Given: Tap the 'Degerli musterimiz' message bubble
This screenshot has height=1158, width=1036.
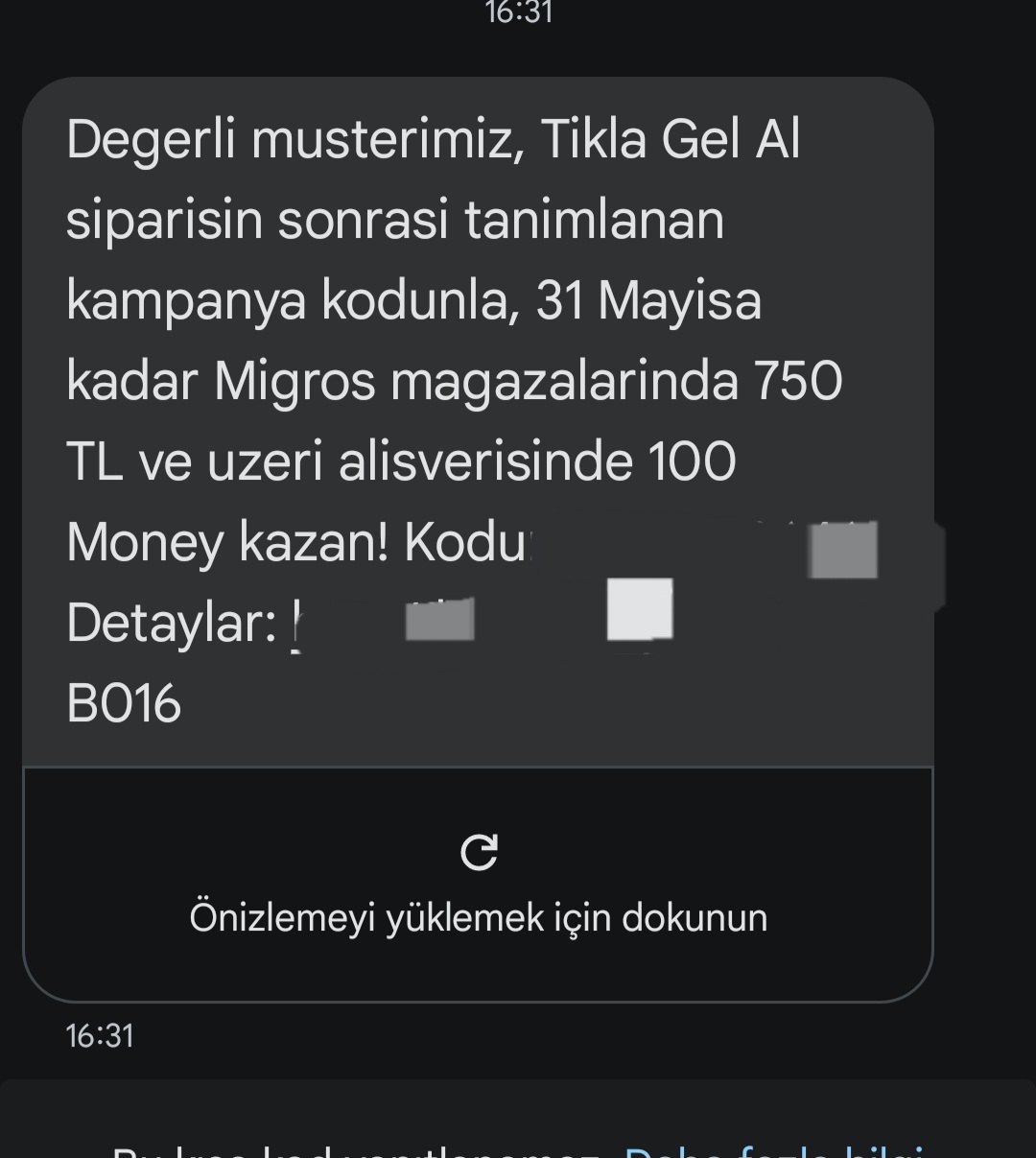Looking at the screenshot, I should coord(478,422).
